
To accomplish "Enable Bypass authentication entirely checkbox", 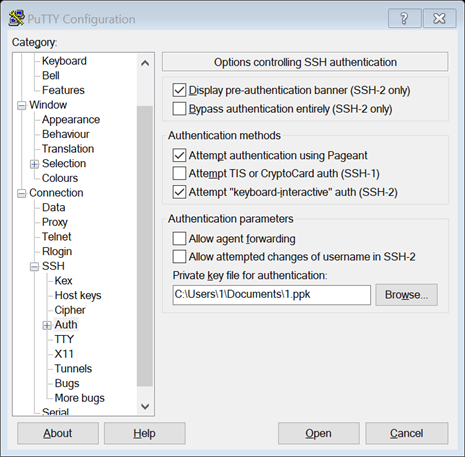I will tap(179, 109).
